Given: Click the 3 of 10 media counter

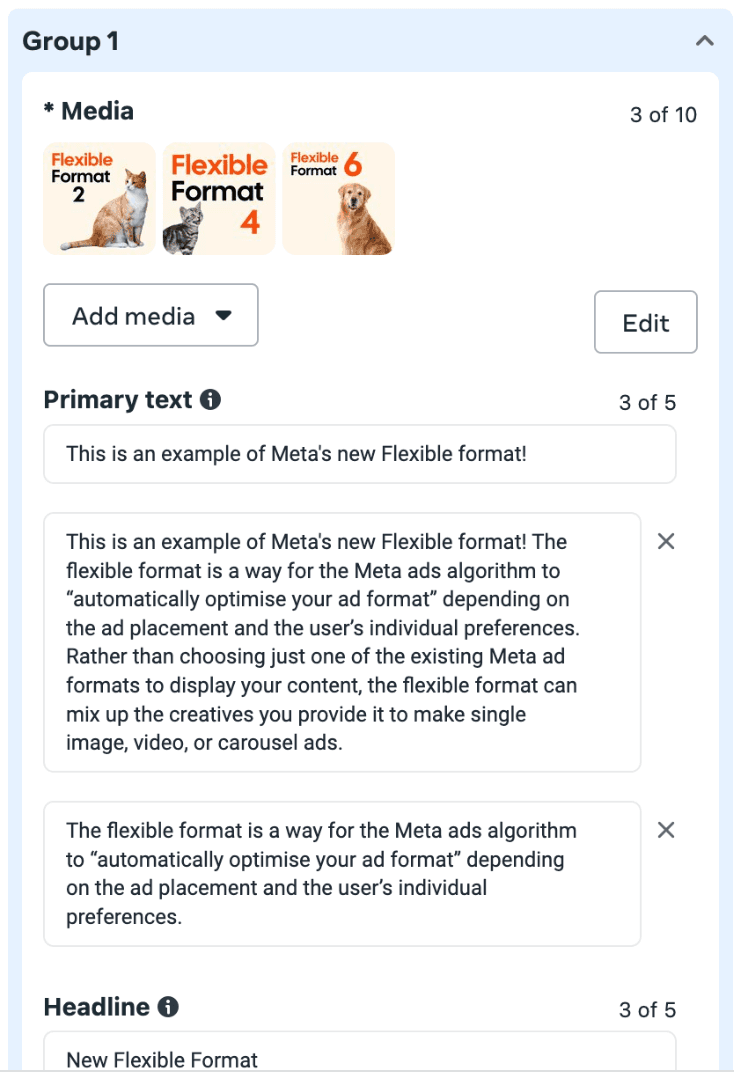Looking at the screenshot, I should point(661,115).
